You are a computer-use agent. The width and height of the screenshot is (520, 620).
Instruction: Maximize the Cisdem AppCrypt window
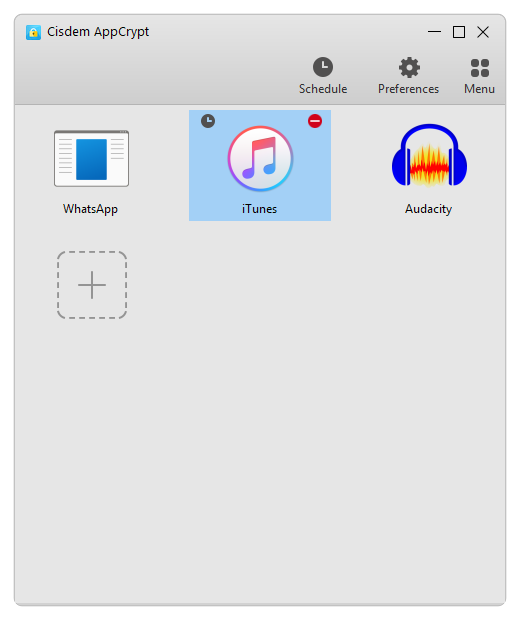(459, 32)
